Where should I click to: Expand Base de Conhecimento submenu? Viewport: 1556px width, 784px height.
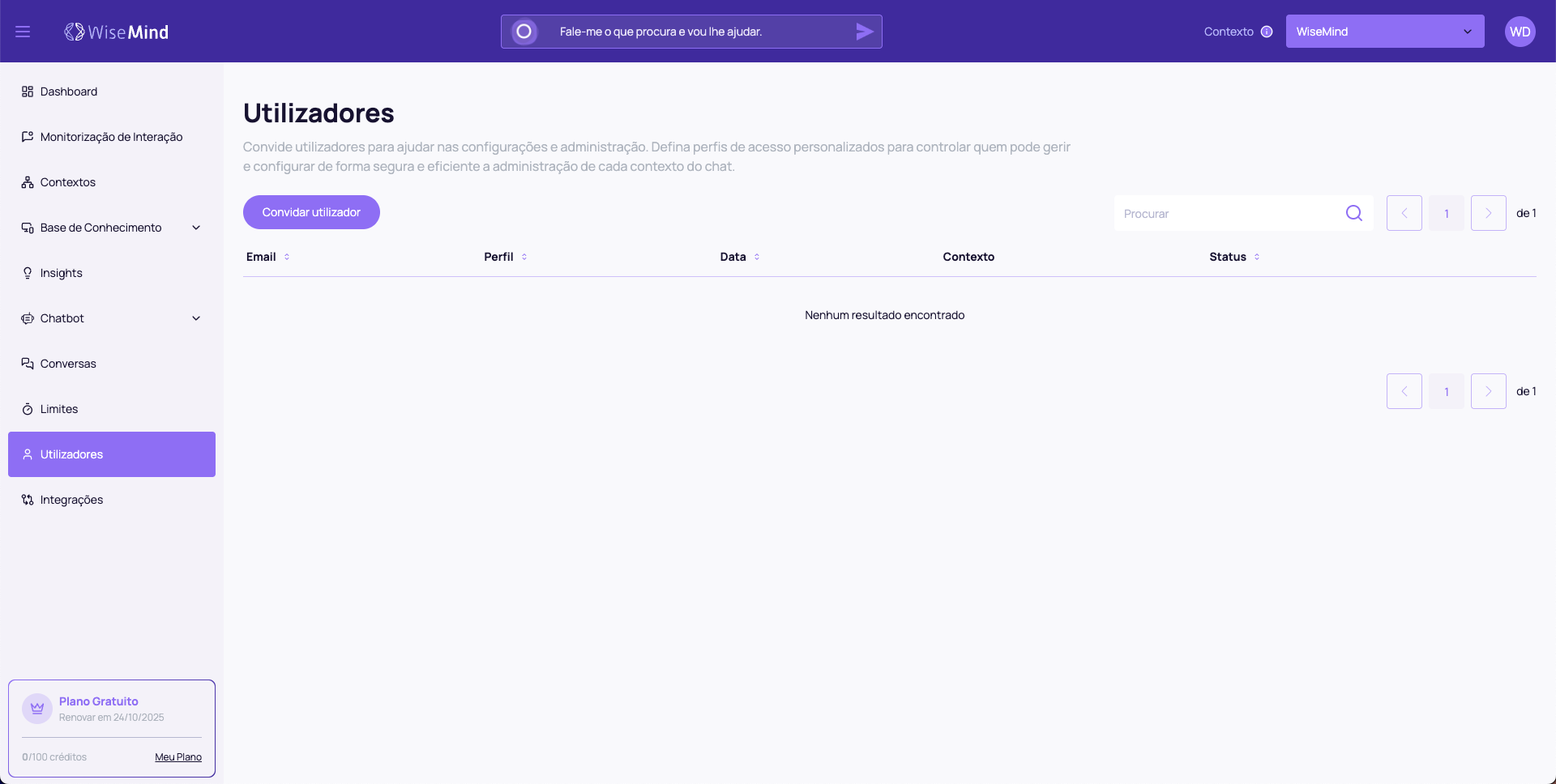tap(195, 228)
